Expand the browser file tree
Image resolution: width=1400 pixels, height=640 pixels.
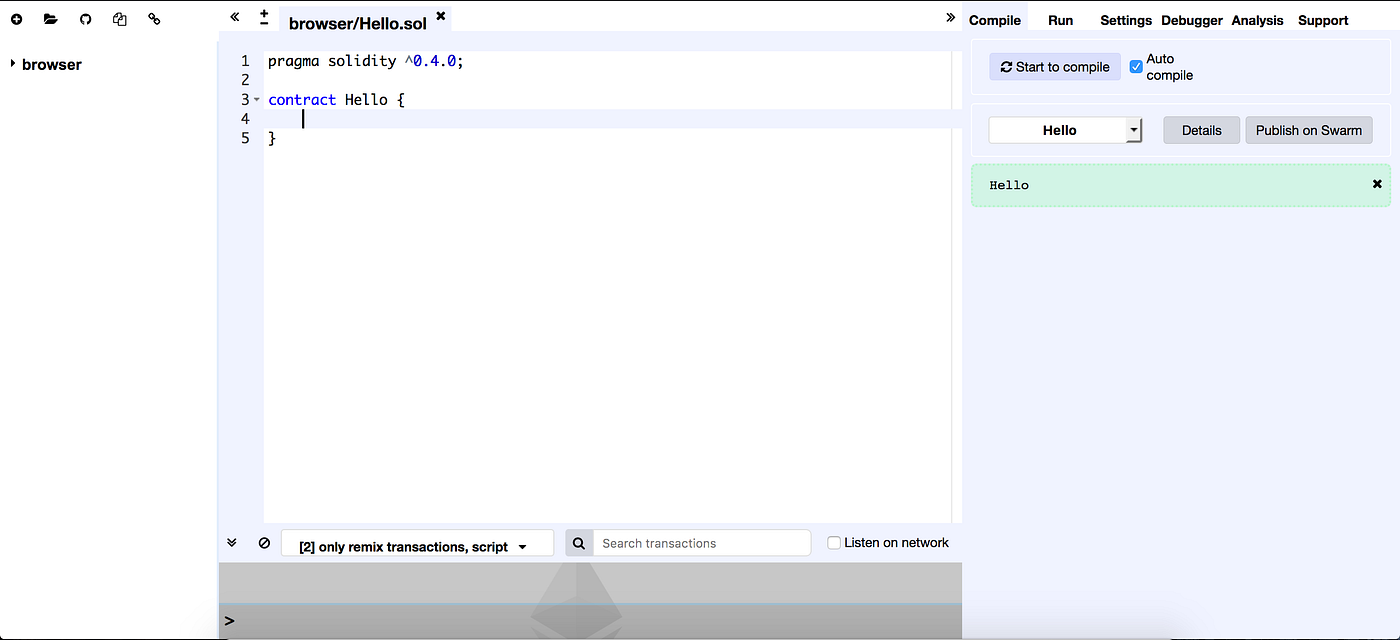coord(14,64)
